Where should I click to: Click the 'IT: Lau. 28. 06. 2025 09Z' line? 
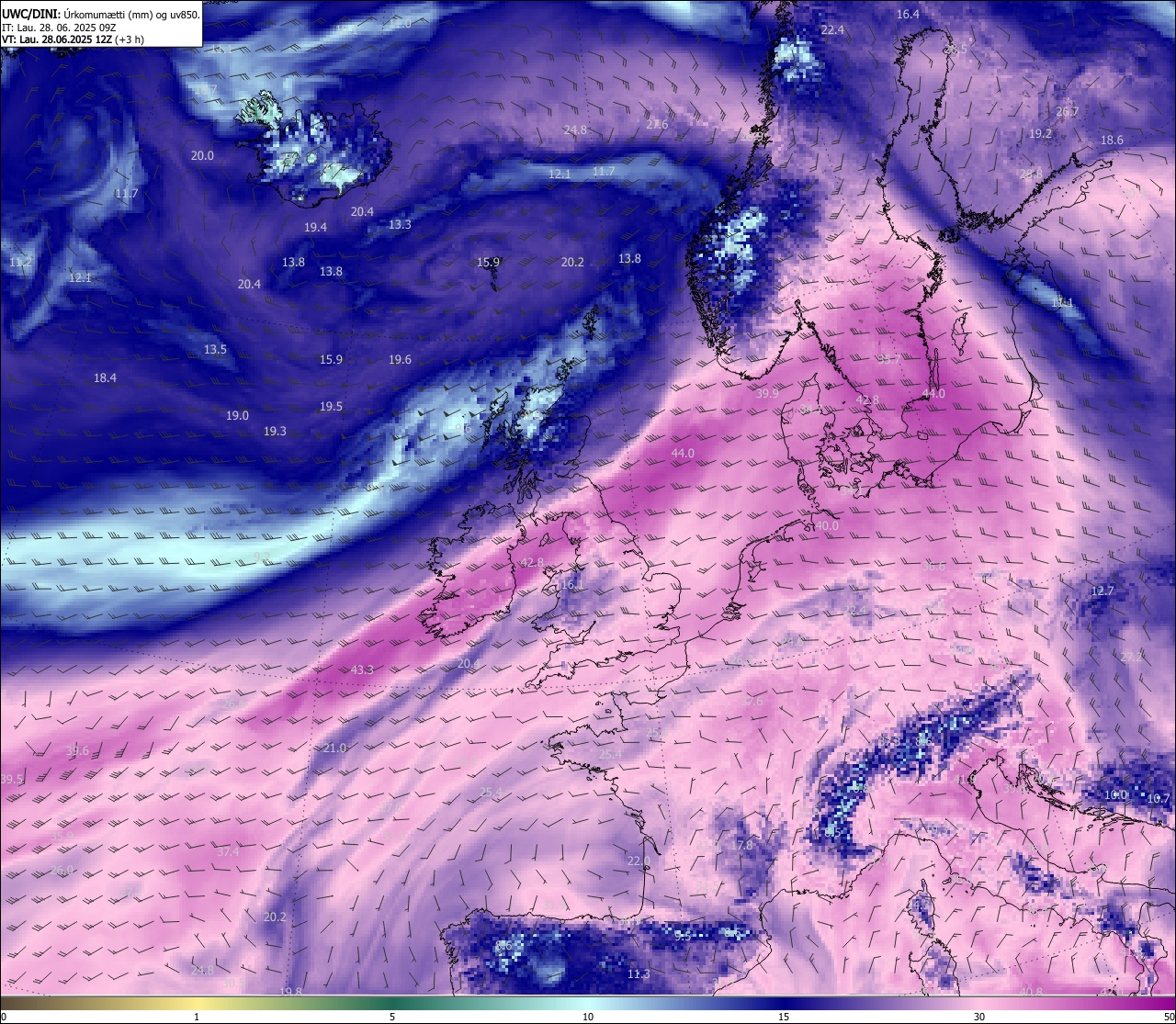59,28
